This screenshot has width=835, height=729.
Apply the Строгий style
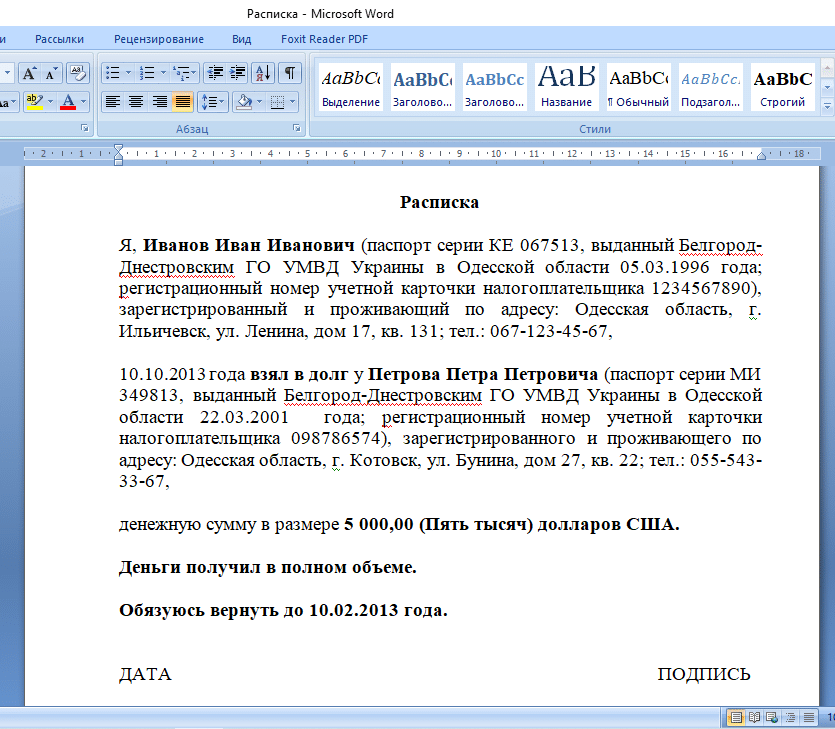click(781, 87)
